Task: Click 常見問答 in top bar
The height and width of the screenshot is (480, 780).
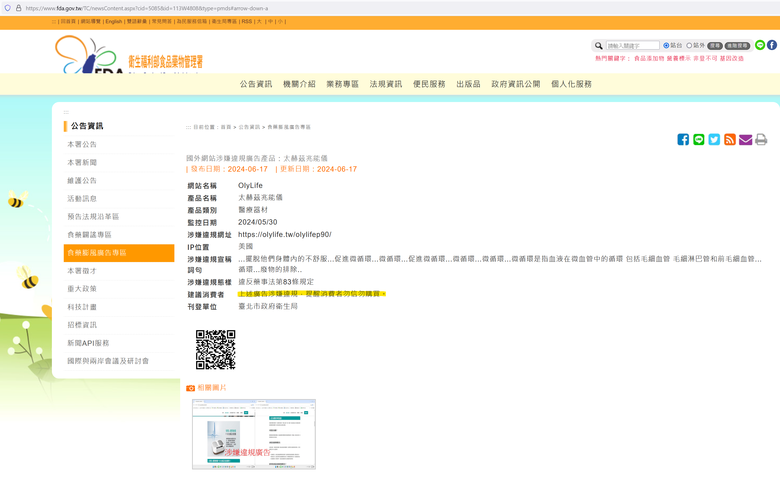Action: (x=162, y=21)
